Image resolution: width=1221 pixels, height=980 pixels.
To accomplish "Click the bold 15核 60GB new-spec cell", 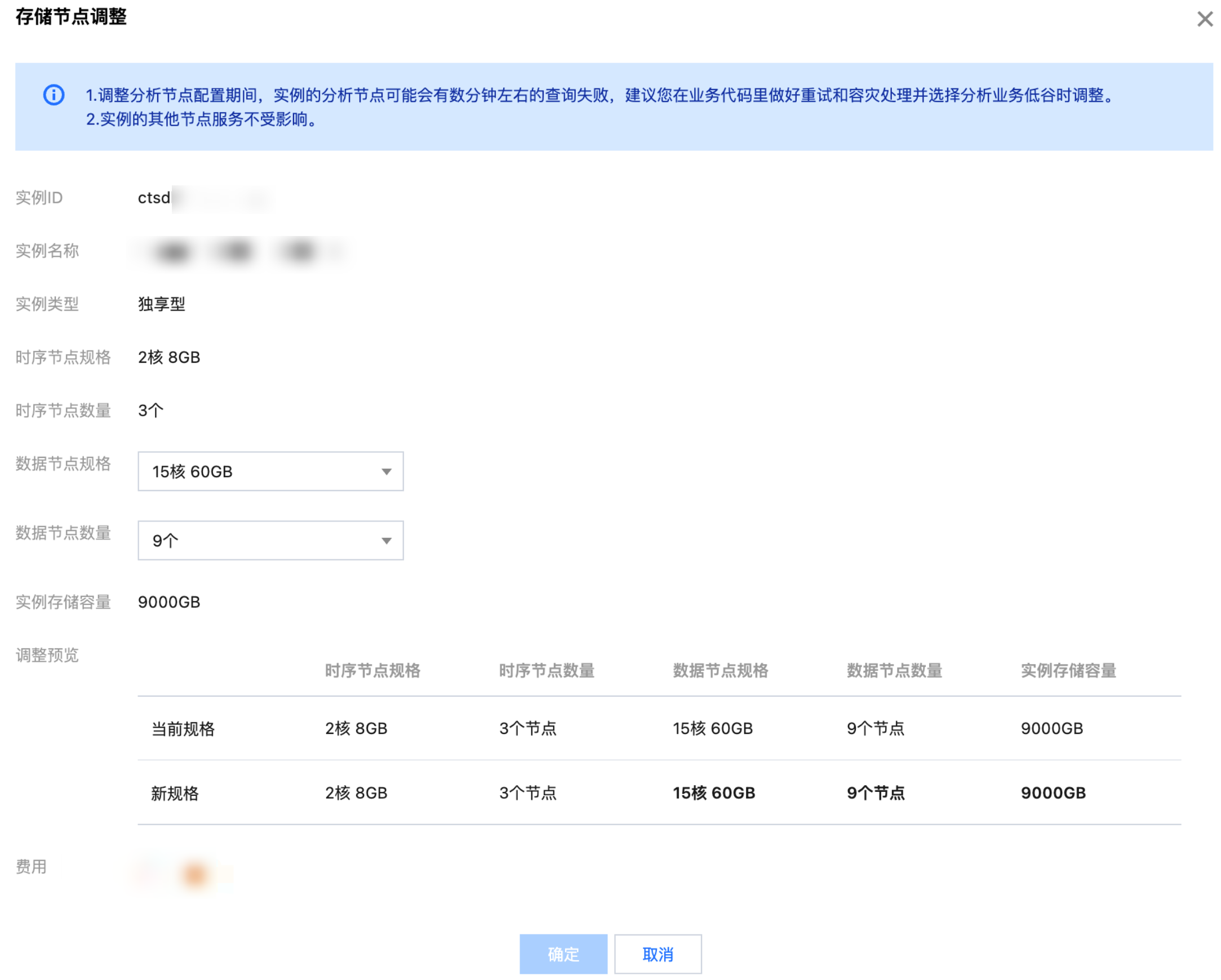I will coord(713,792).
